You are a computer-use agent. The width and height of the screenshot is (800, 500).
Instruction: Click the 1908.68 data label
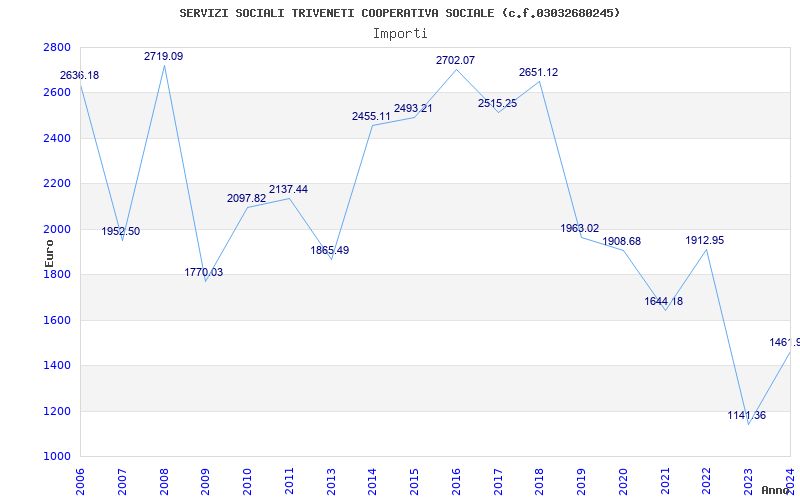click(621, 242)
